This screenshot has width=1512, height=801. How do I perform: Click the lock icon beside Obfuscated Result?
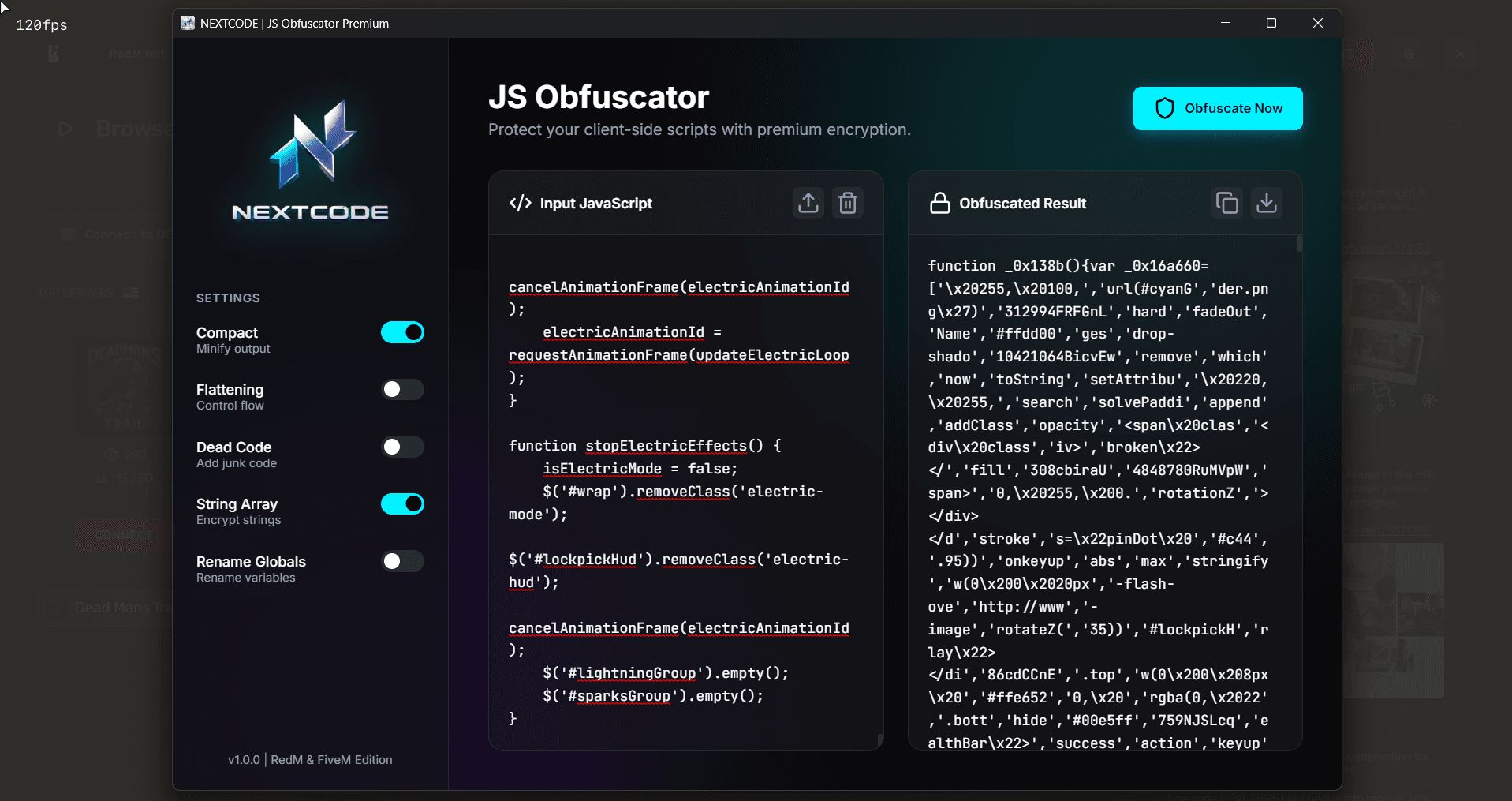pyautogui.click(x=939, y=204)
